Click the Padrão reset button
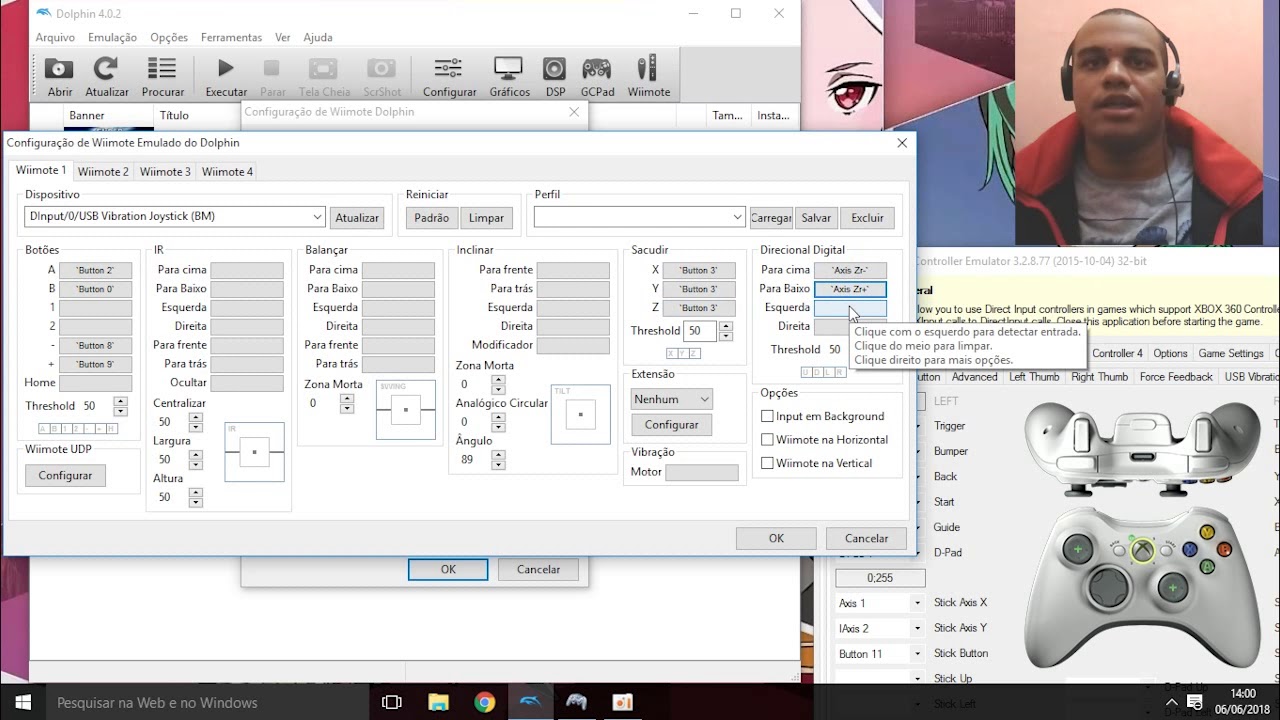Screen dimensions: 1280x720 point(431,217)
